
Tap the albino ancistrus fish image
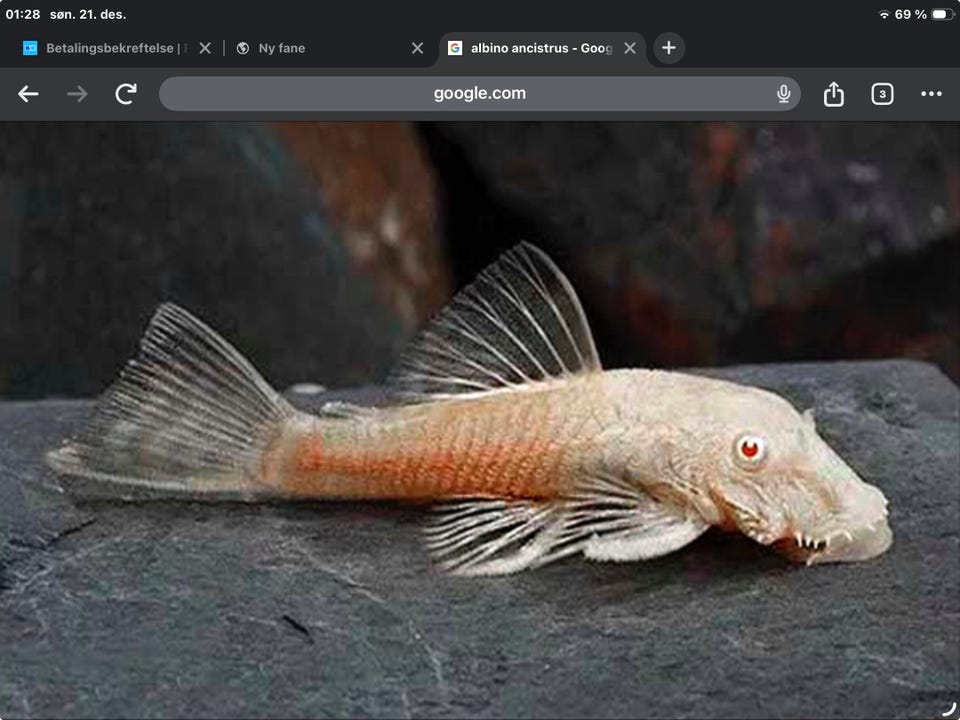point(480,420)
